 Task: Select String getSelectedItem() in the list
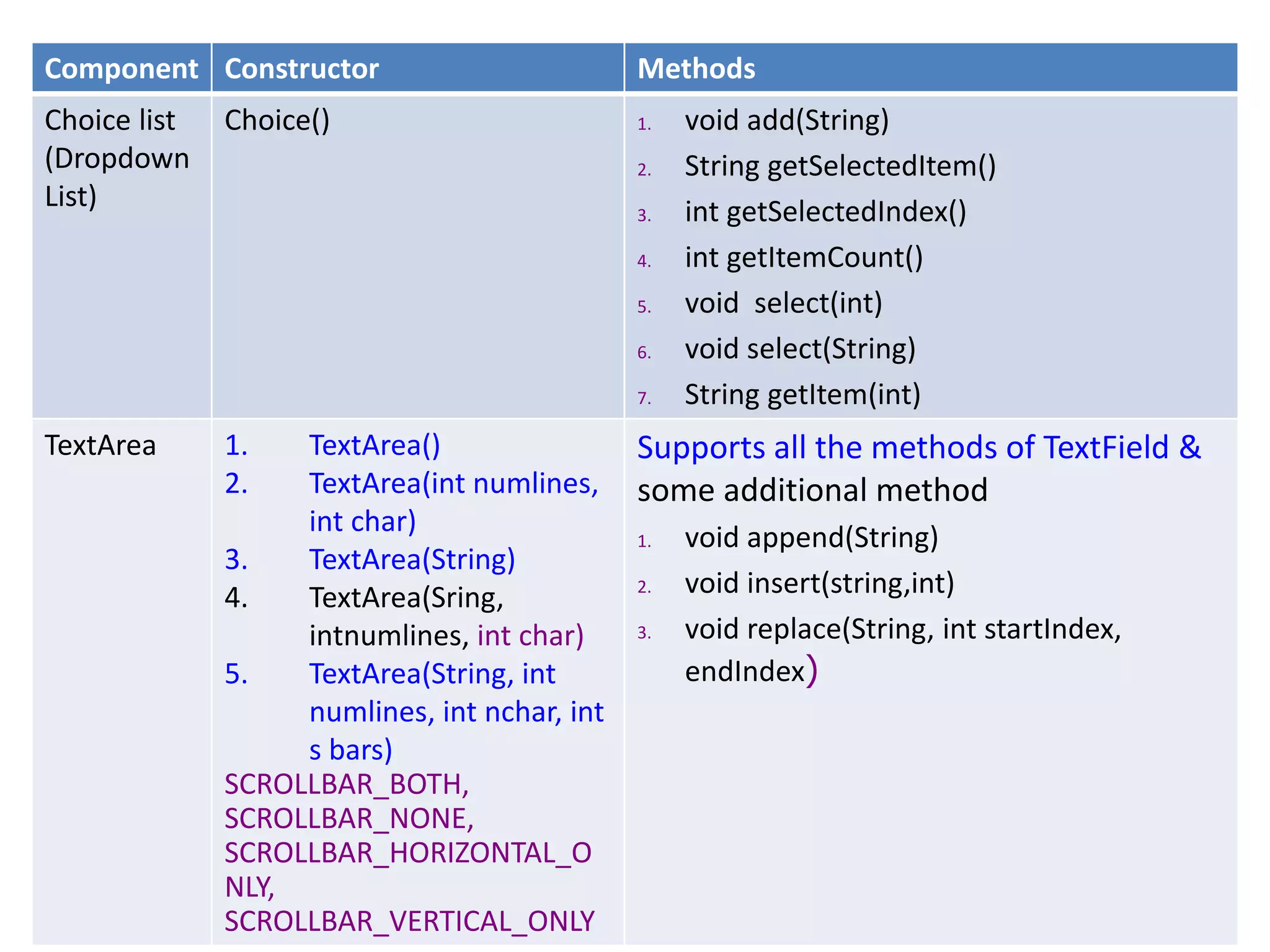coord(840,166)
